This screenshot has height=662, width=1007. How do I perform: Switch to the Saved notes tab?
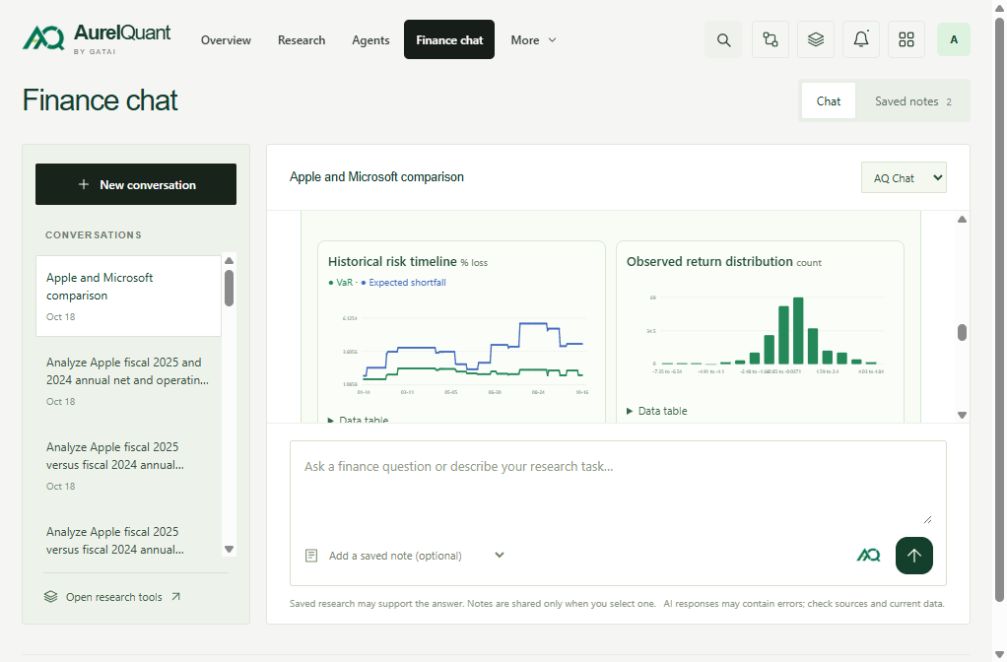pos(913,101)
